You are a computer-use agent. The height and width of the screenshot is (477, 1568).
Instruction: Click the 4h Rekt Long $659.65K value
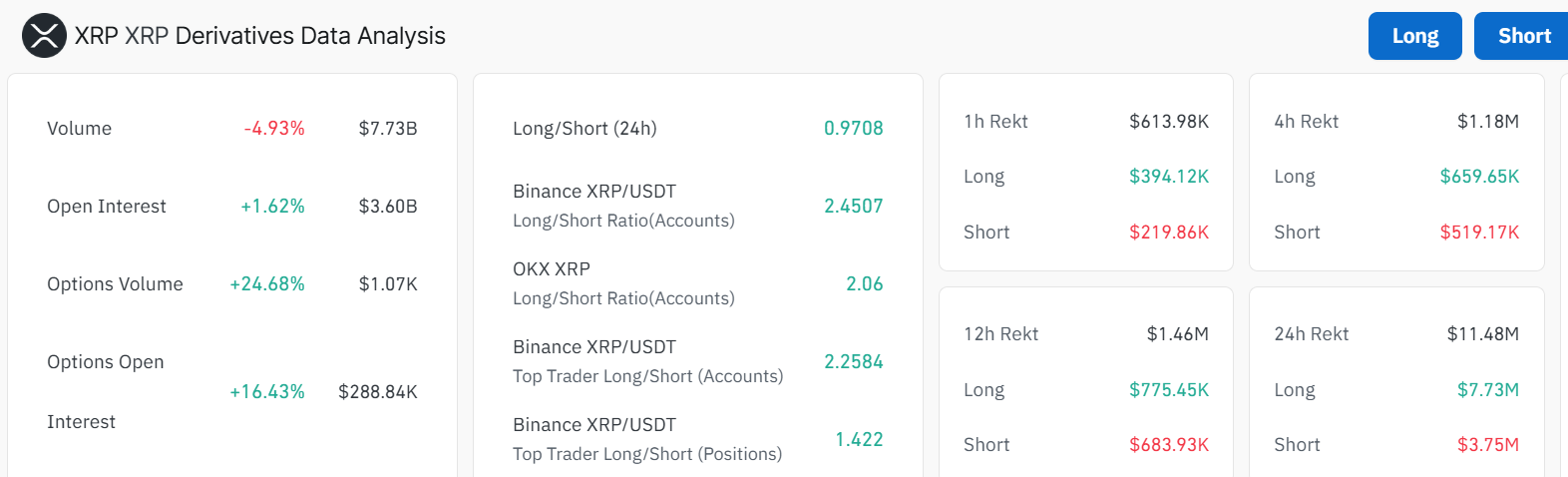point(1479,176)
